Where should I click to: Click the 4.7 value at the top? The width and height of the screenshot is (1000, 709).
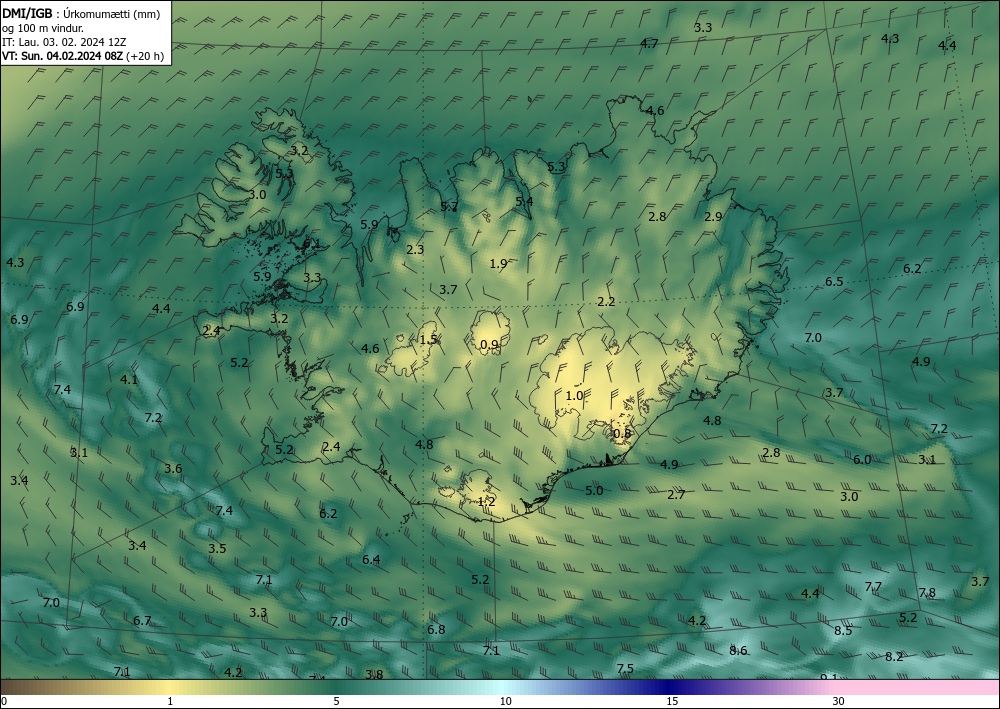[x=649, y=43]
